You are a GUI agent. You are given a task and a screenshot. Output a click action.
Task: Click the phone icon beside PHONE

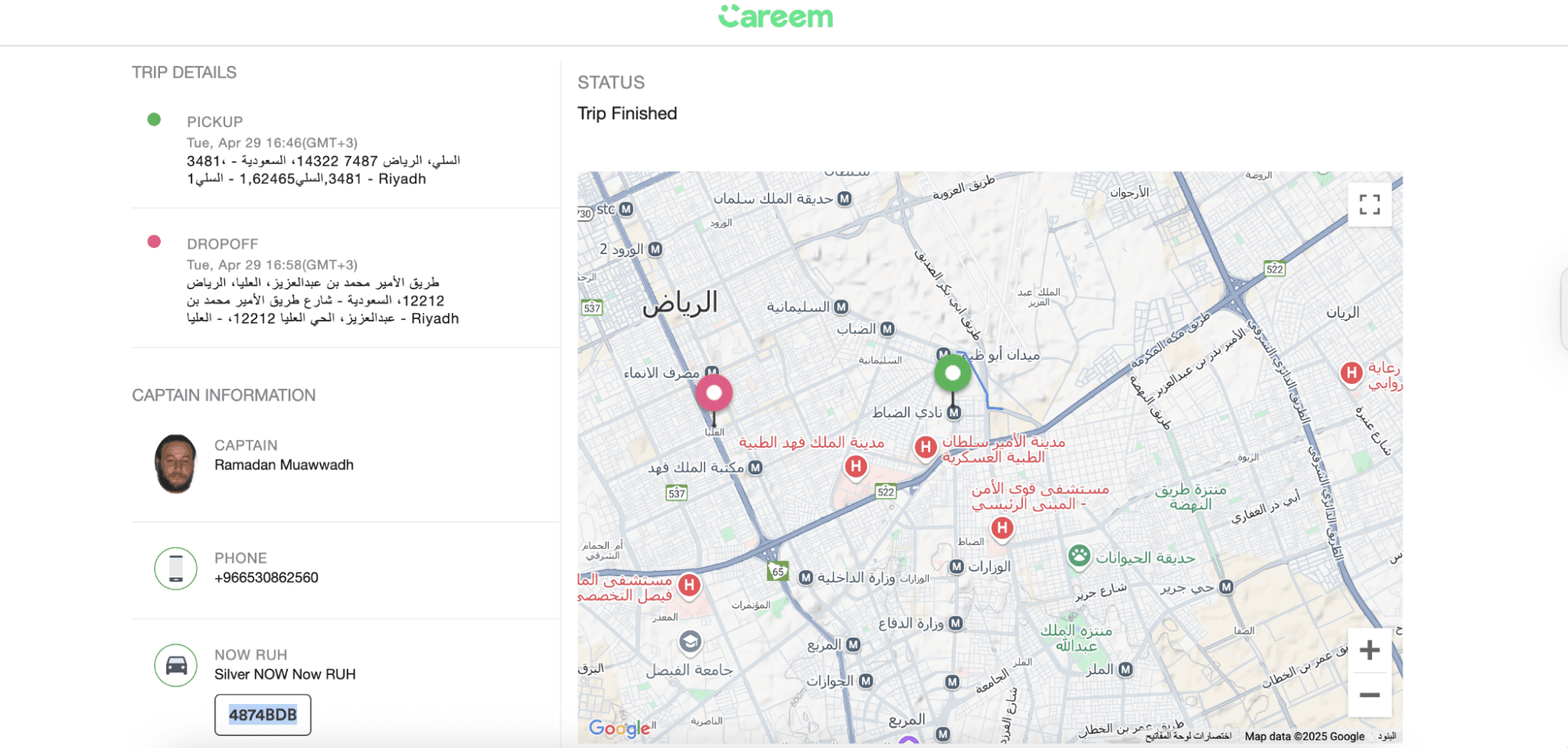(x=176, y=568)
